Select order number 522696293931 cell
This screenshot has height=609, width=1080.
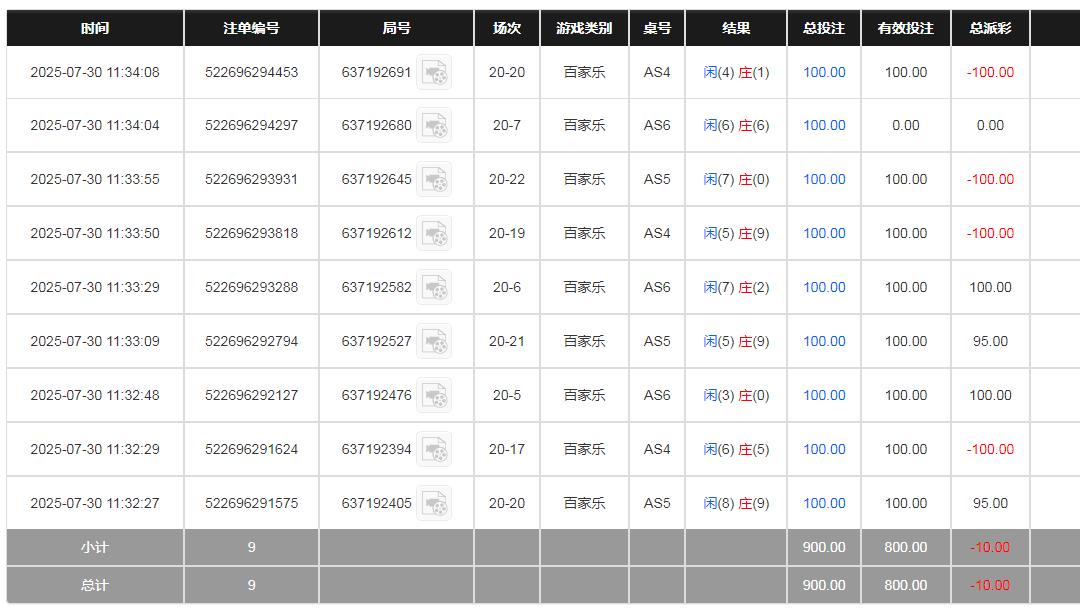pyautogui.click(x=251, y=180)
